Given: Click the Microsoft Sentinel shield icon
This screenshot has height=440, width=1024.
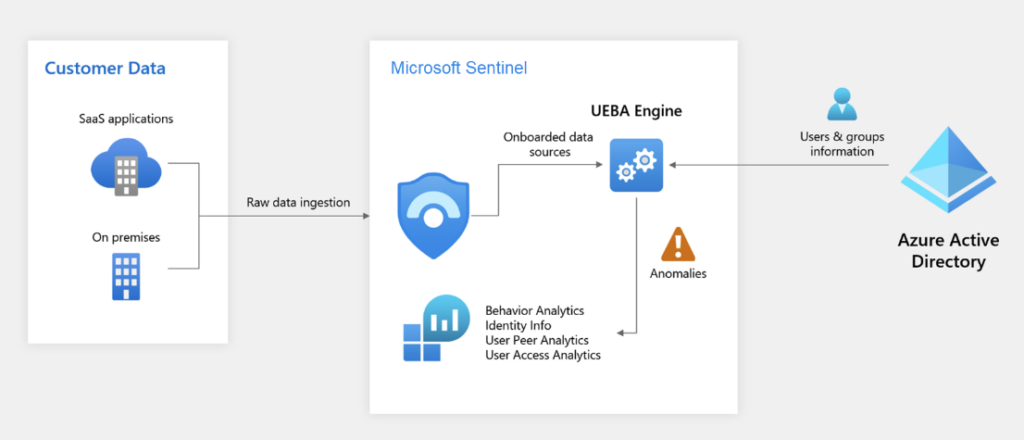Looking at the screenshot, I should (433, 215).
